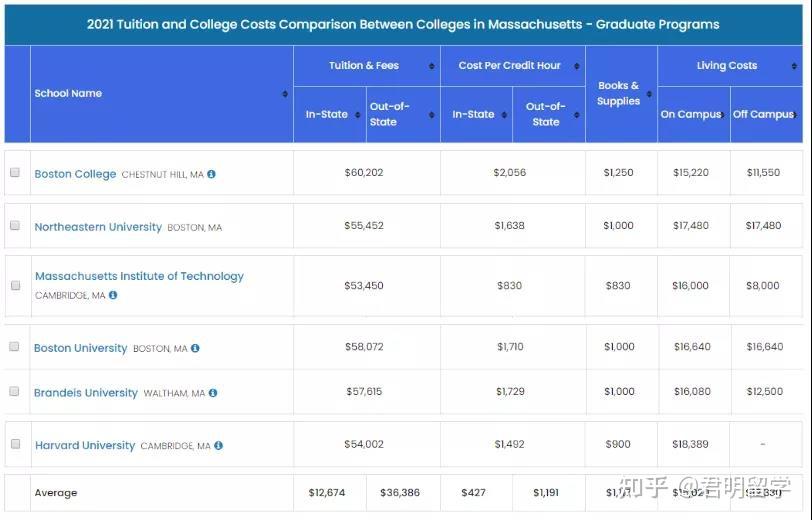Screen dimensions: 812x520
Task: Sort Tuition & Fees In-State column arrow
Action: [x=357, y=114]
